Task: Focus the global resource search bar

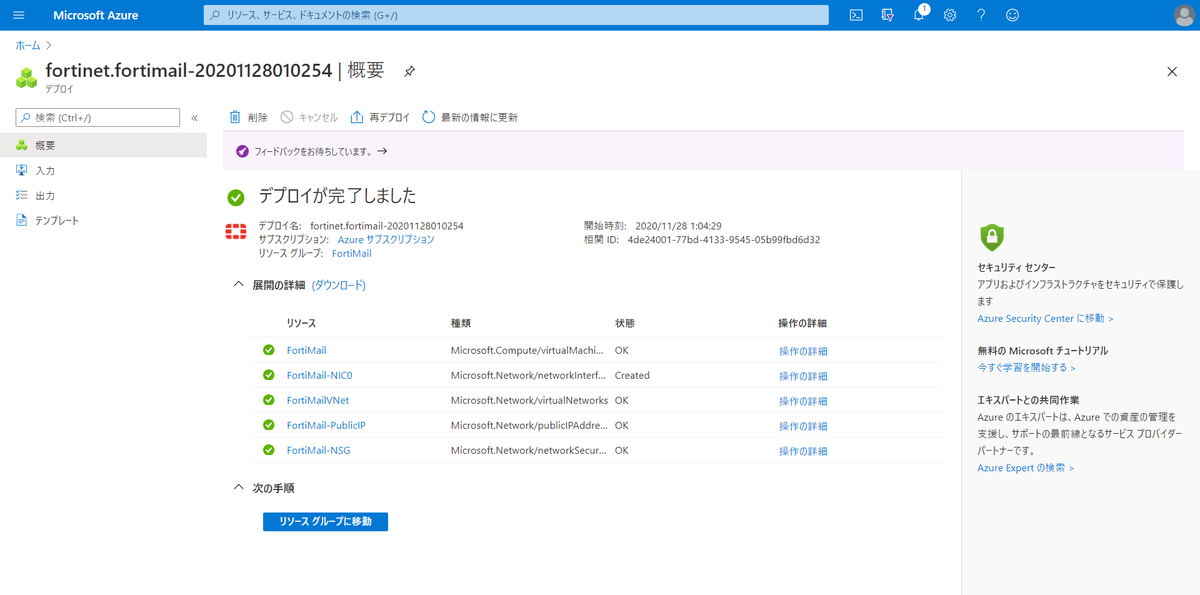Action: coord(516,15)
